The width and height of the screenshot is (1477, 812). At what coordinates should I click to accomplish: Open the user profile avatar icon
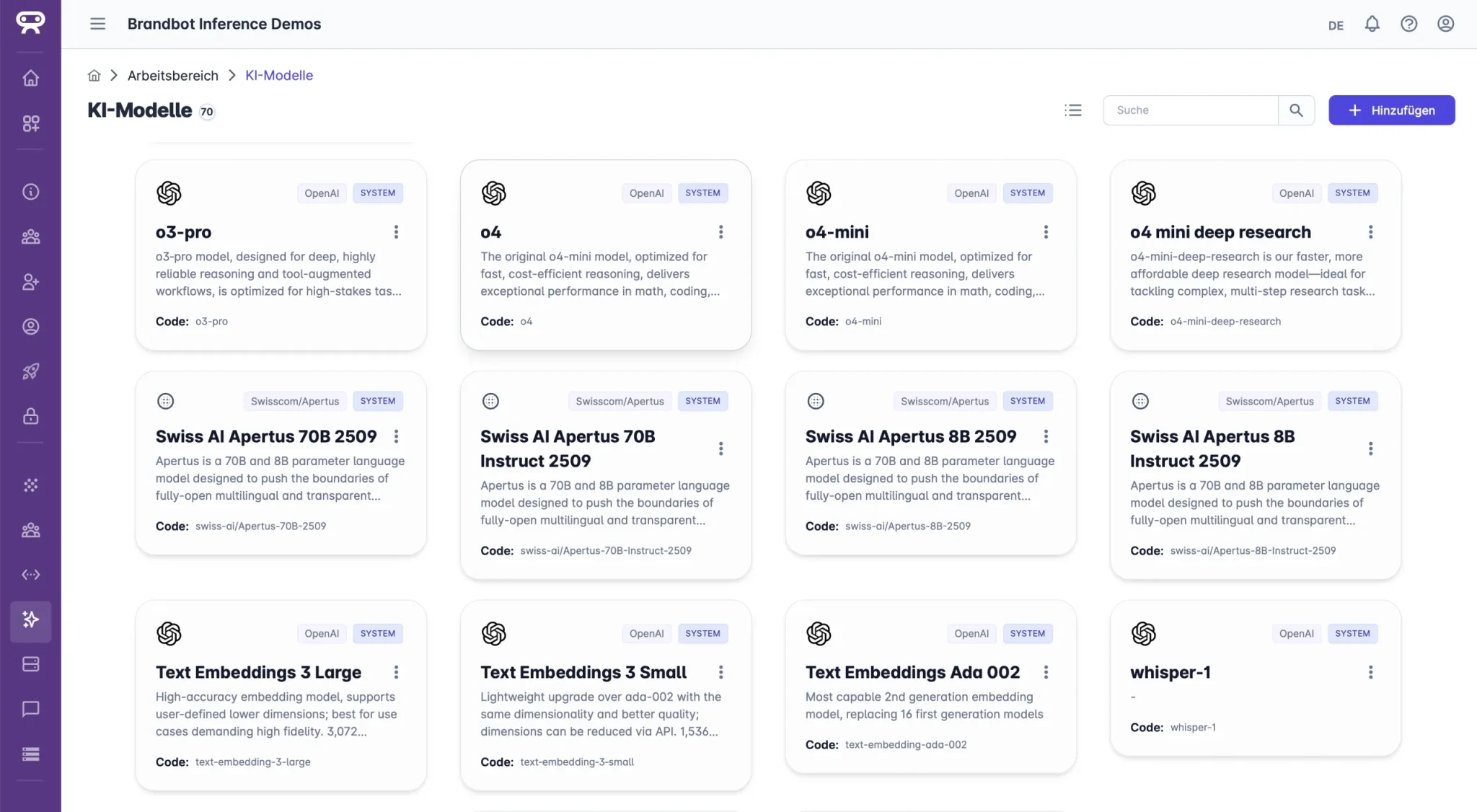click(1445, 23)
